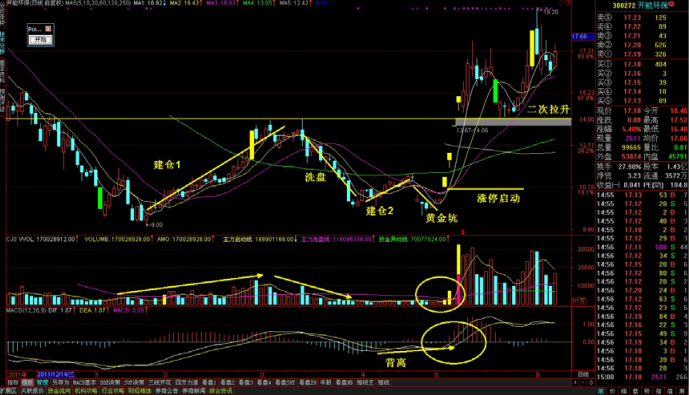Screen dimensions: 690x395
Task: Click the 日线 period selector below the chart
Action: click(x=584, y=375)
